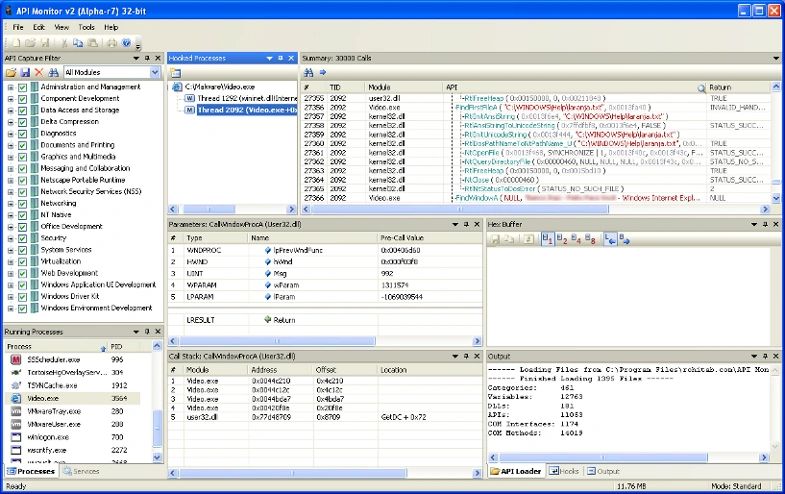Image resolution: width=785 pixels, height=494 pixels.
Task: Click the red X delete icon in filter toolbar
Action: (39, 73)
